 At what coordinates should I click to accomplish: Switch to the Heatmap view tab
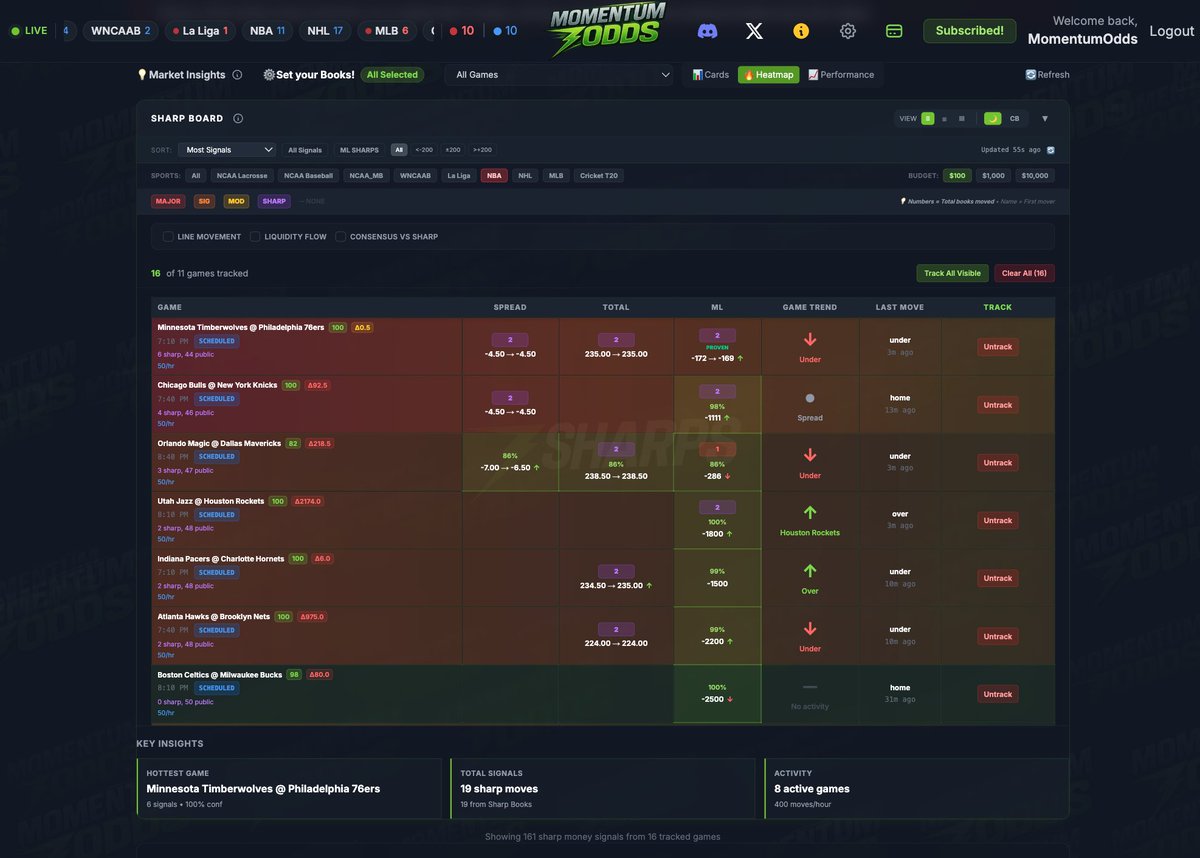coord(769,75)
